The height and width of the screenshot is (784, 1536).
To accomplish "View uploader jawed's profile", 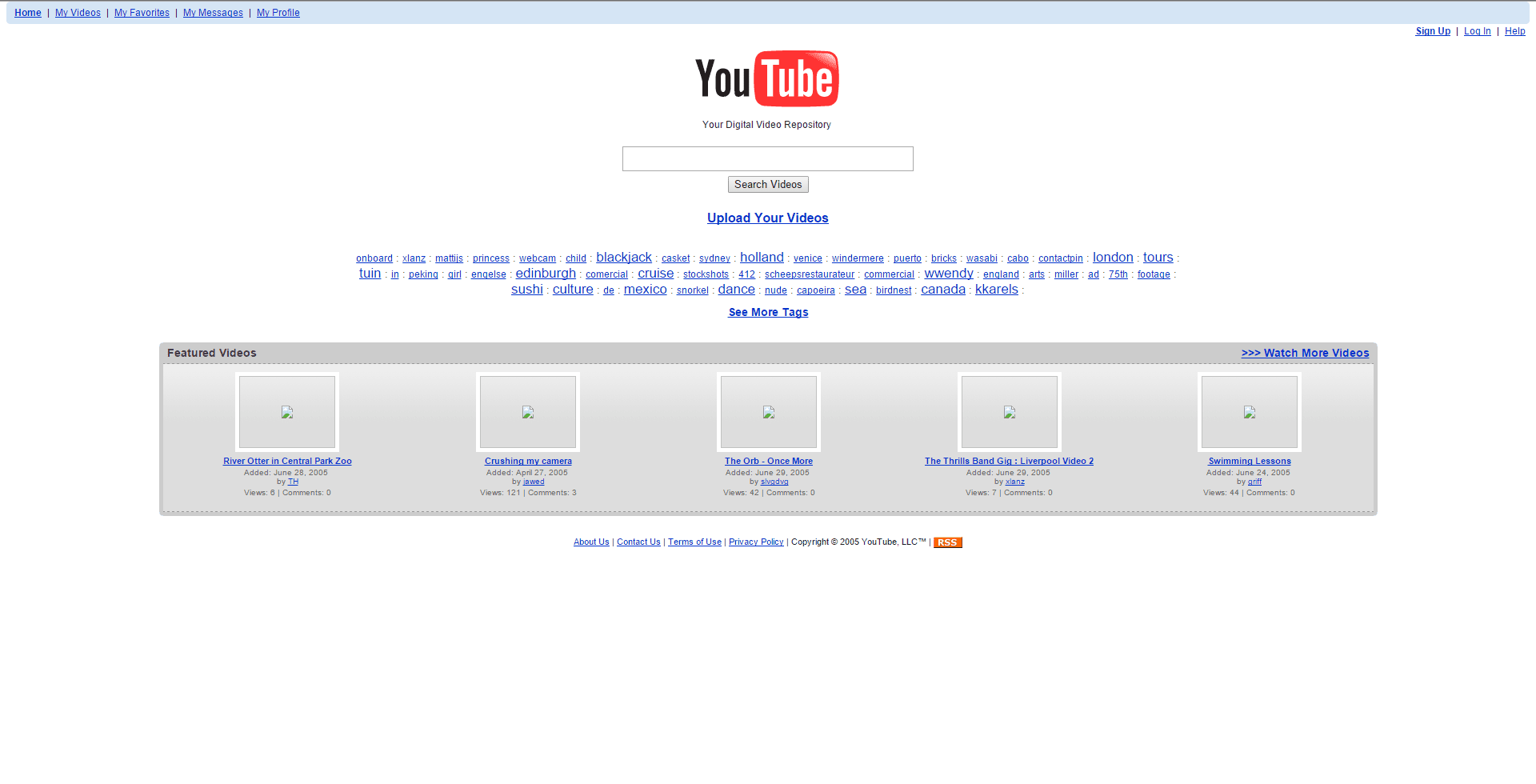I will pyautogui.click(x=534, y=482).
